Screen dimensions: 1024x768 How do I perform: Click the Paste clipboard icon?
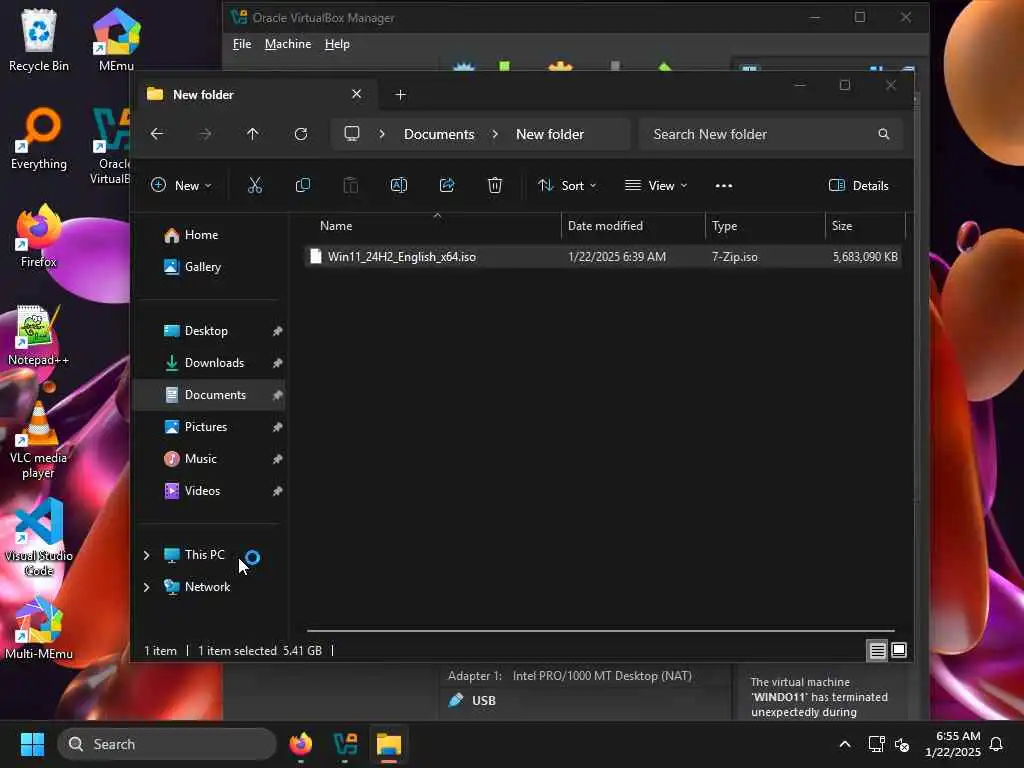point(351,185)
